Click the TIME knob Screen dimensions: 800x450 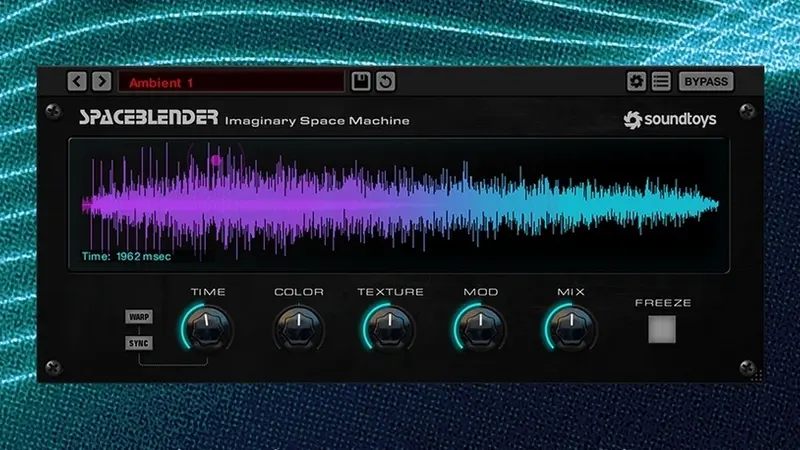tap(207, 329)
